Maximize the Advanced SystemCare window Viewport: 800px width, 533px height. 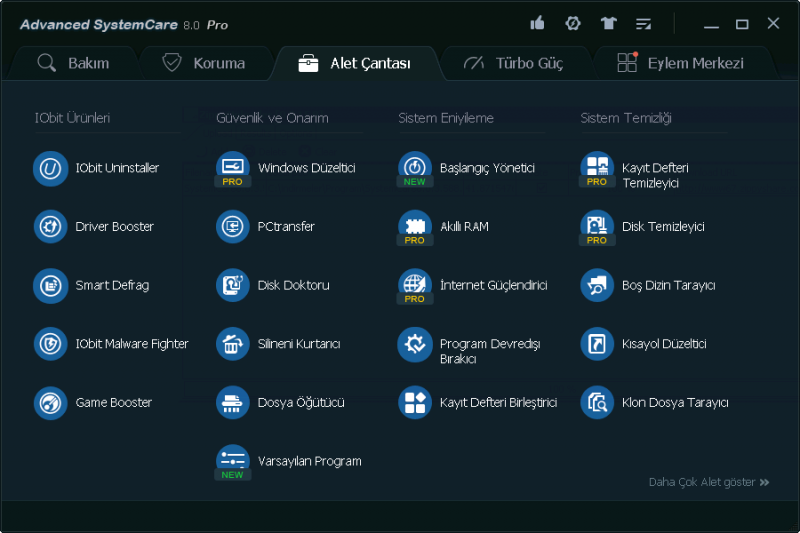742,24
